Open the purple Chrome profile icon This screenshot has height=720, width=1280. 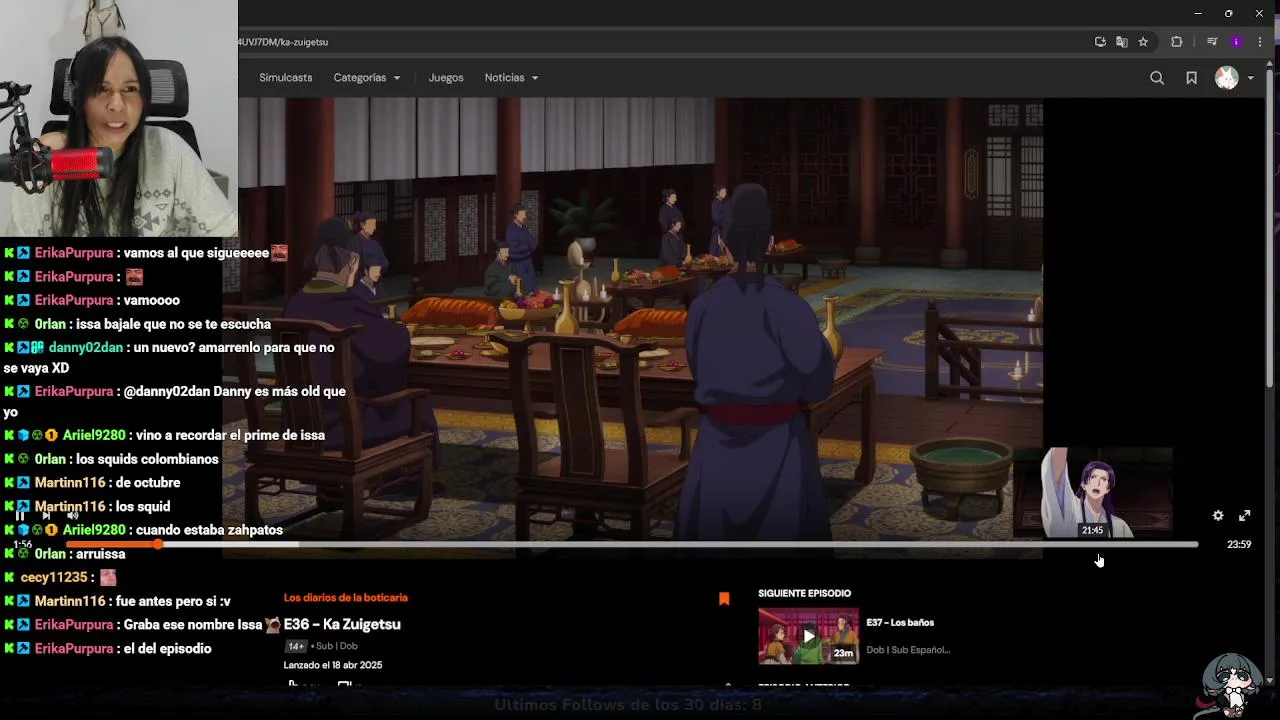pyautogui.click(x=1236, y=42)
